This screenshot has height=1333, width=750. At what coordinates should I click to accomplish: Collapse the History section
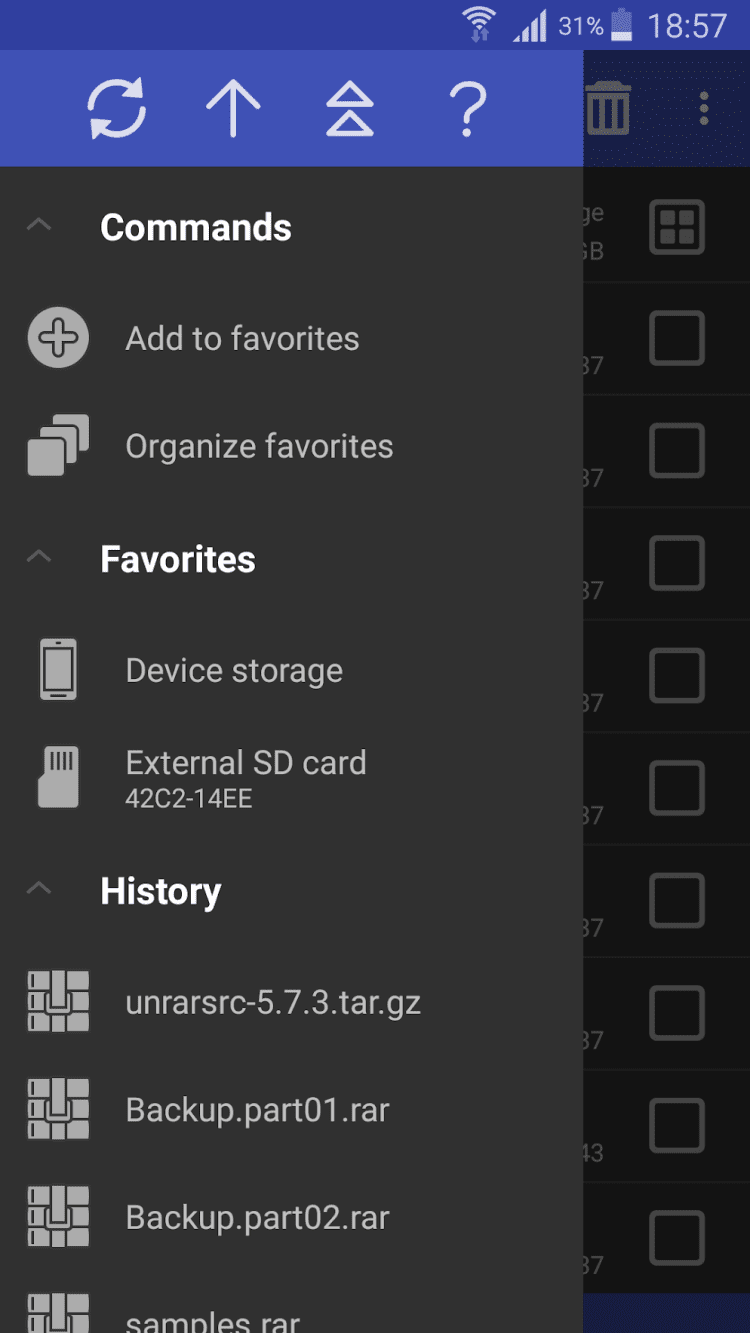tap(39, 890)
